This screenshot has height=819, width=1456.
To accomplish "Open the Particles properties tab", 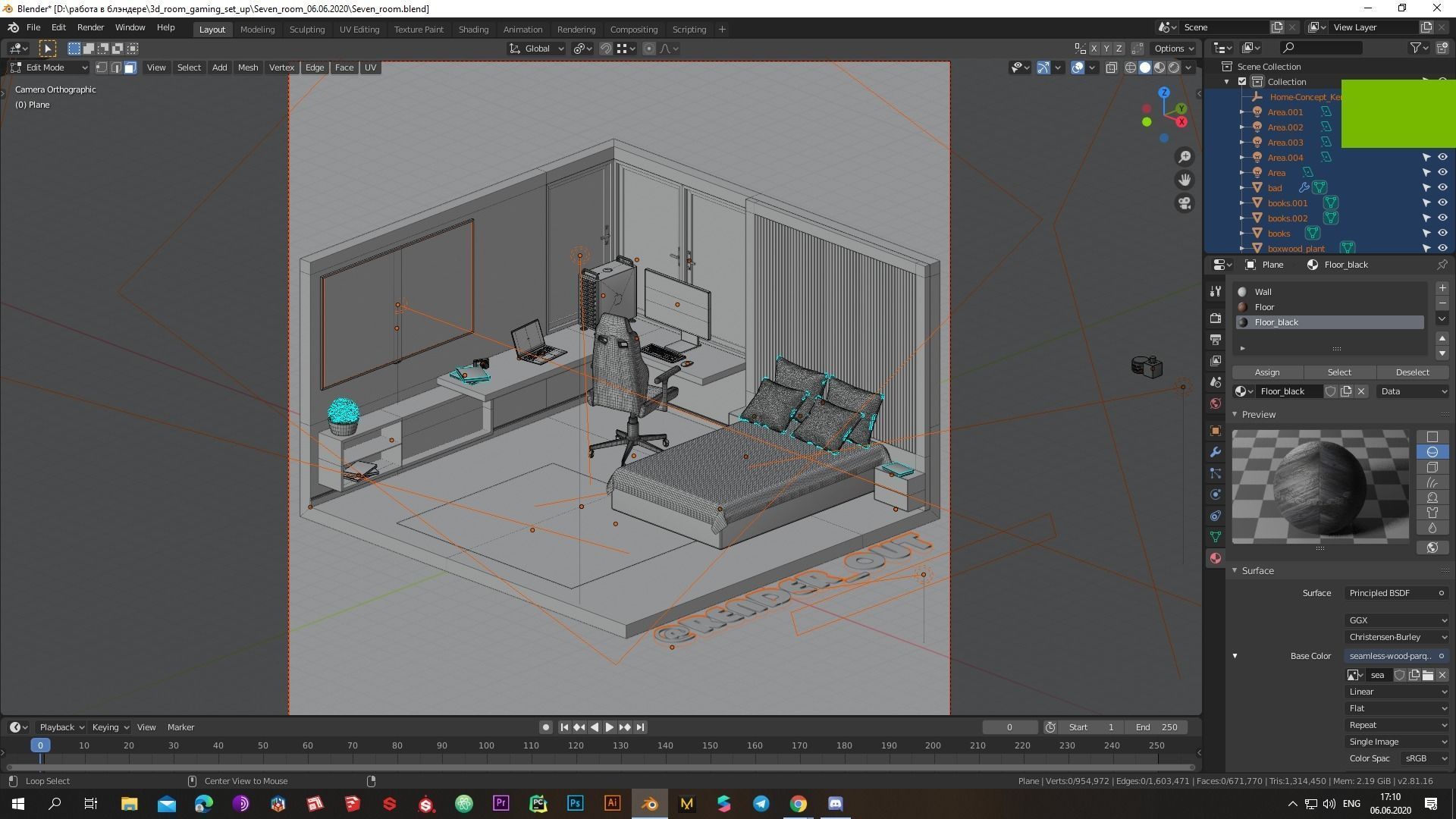I will click(1216, 473).
